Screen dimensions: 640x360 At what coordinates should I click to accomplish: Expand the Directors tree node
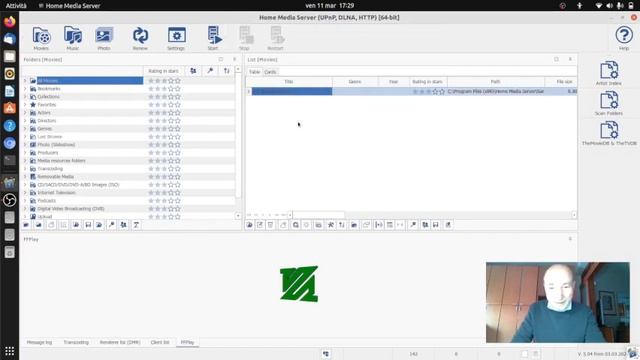pyautogui.click(x=25, y=121)
